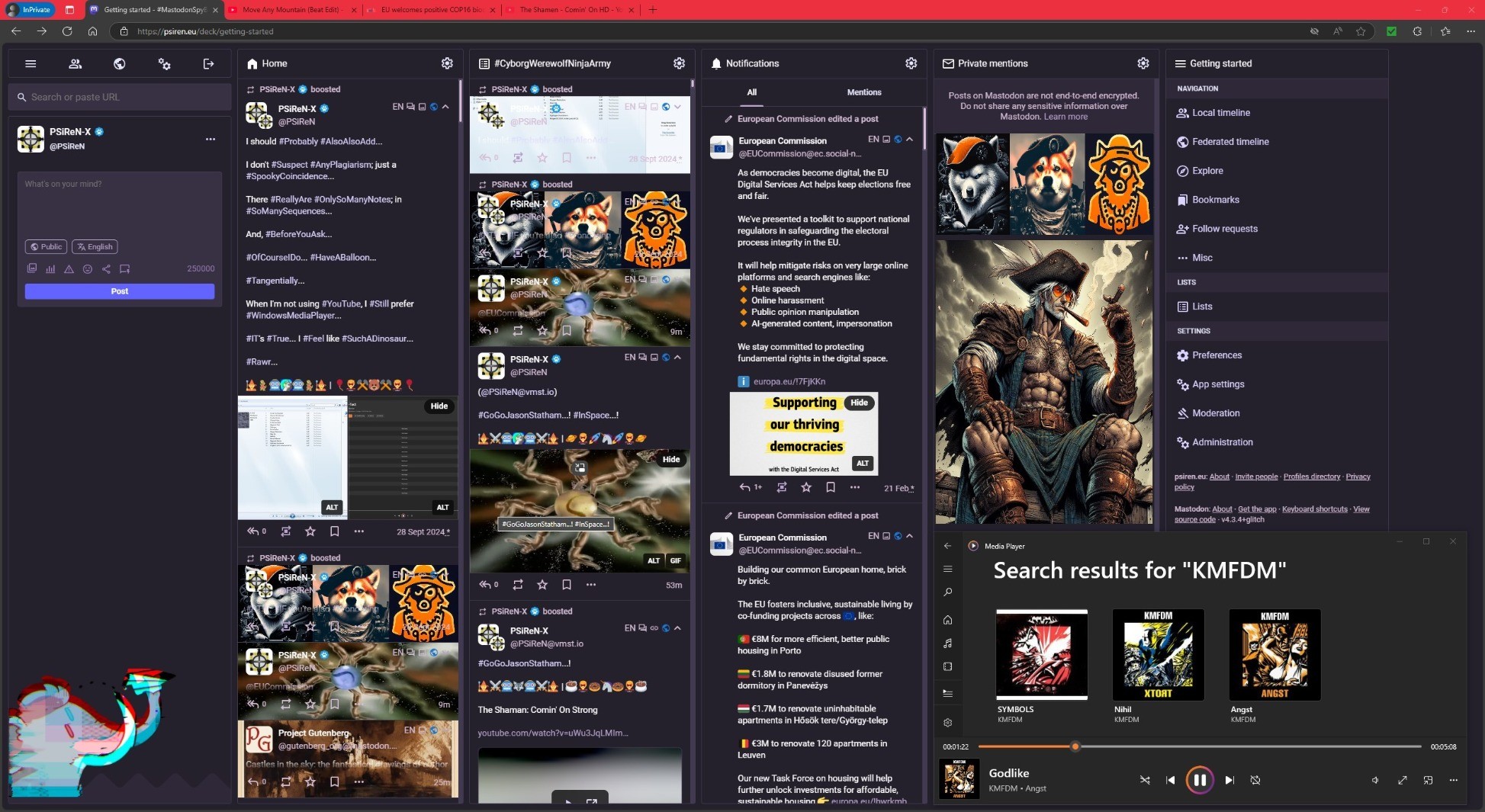Open the double-gear app settings icon
The height and width of the screenshot is (812, 1485).
pos(164,64)
